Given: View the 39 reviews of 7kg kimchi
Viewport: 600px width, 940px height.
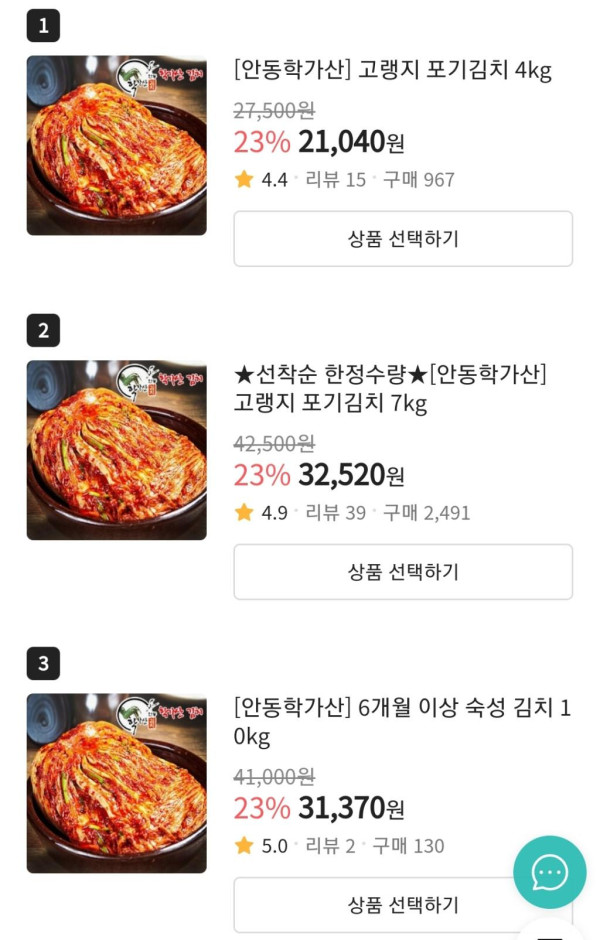Looking at the screenshot, I should [x=335, y=513].
